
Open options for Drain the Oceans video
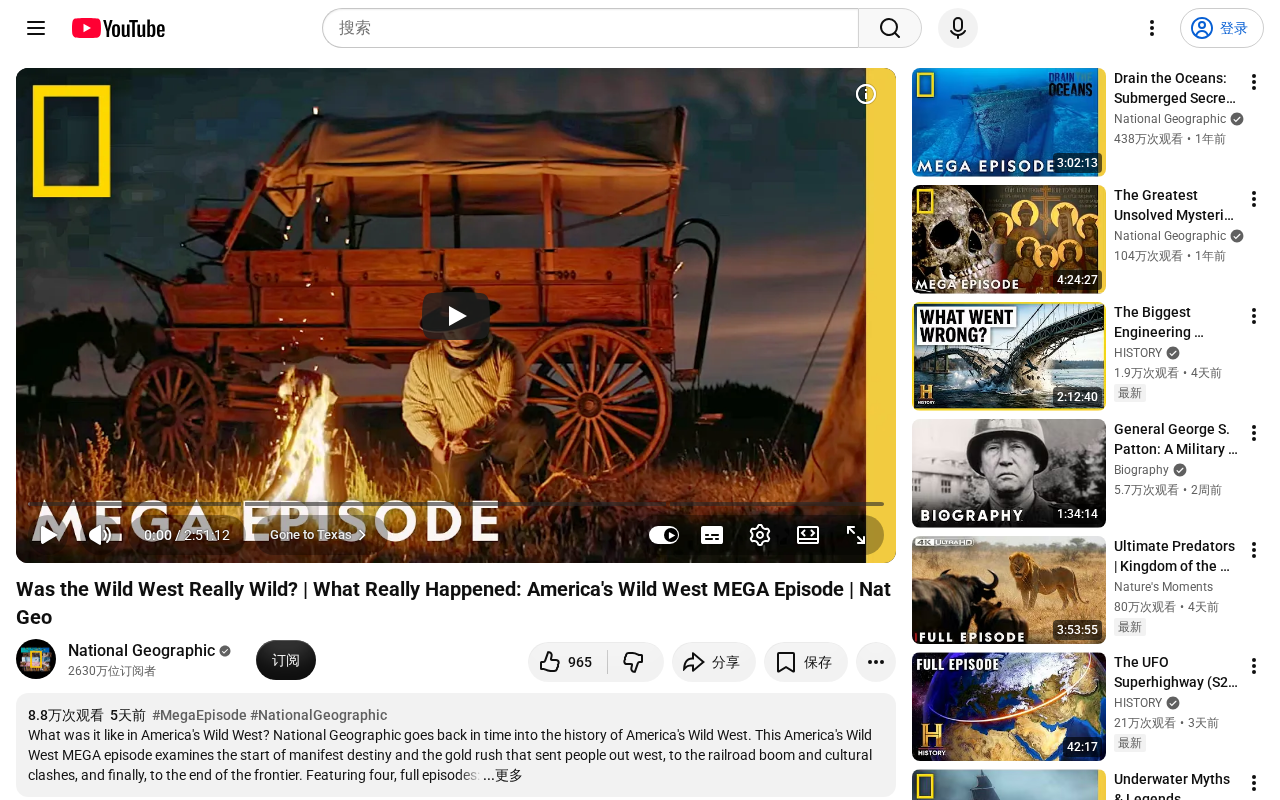[x=1254, y=82]
